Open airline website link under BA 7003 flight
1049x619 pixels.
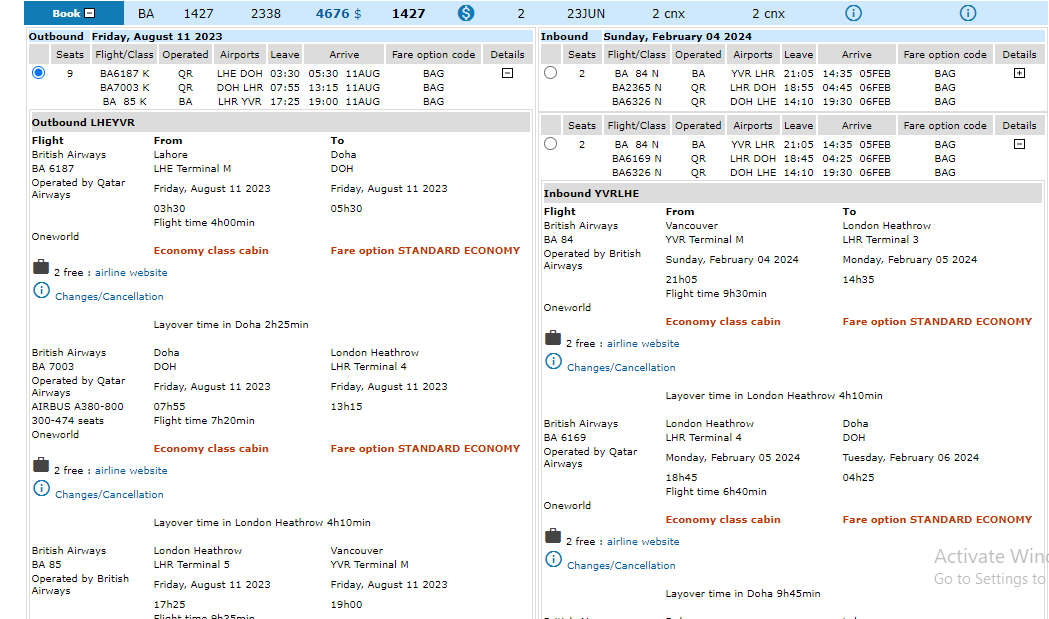coord(131,470)
